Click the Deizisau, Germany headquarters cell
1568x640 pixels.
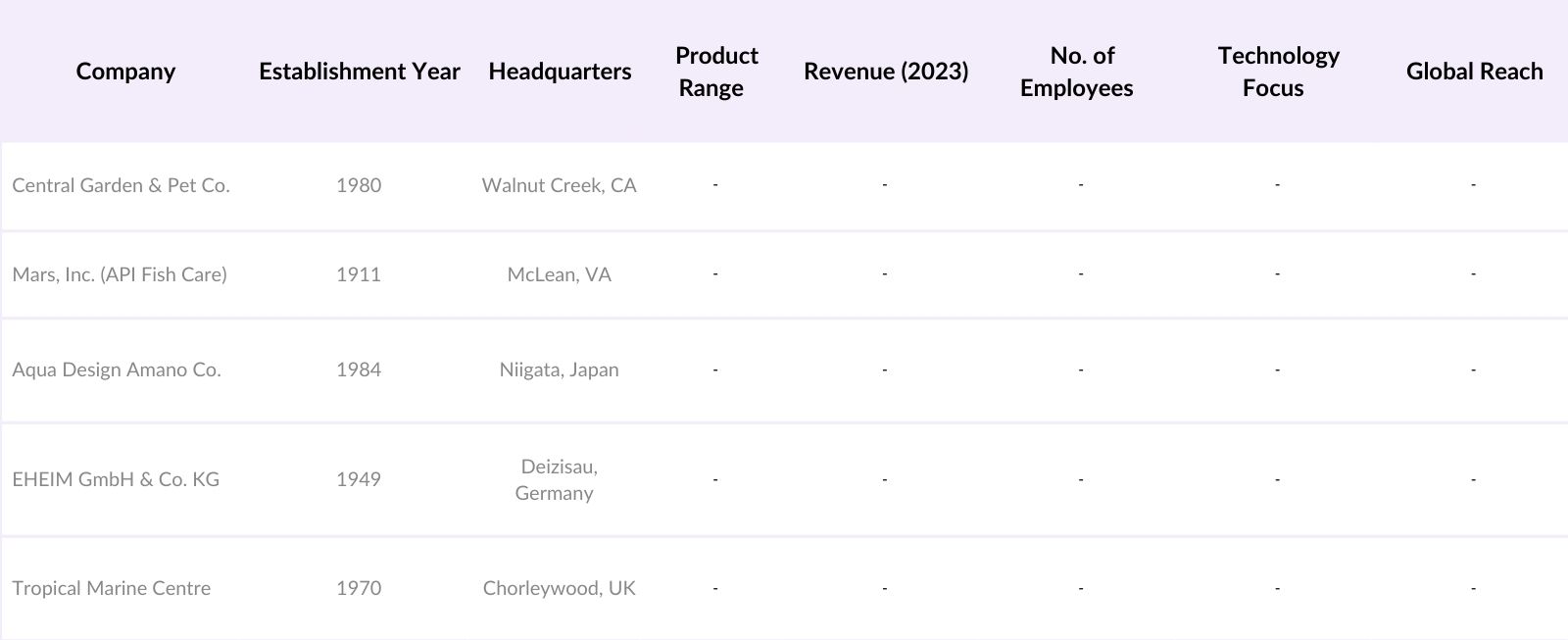[558, 479]
